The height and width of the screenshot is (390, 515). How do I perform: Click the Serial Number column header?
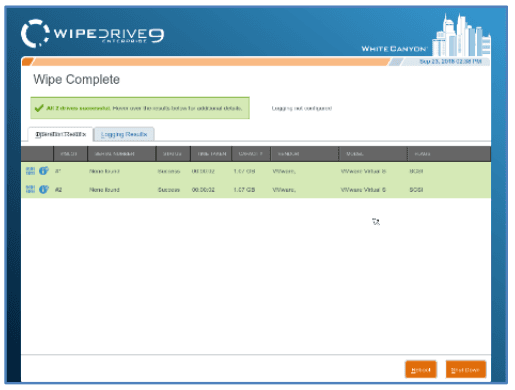(x=121, y=154)
